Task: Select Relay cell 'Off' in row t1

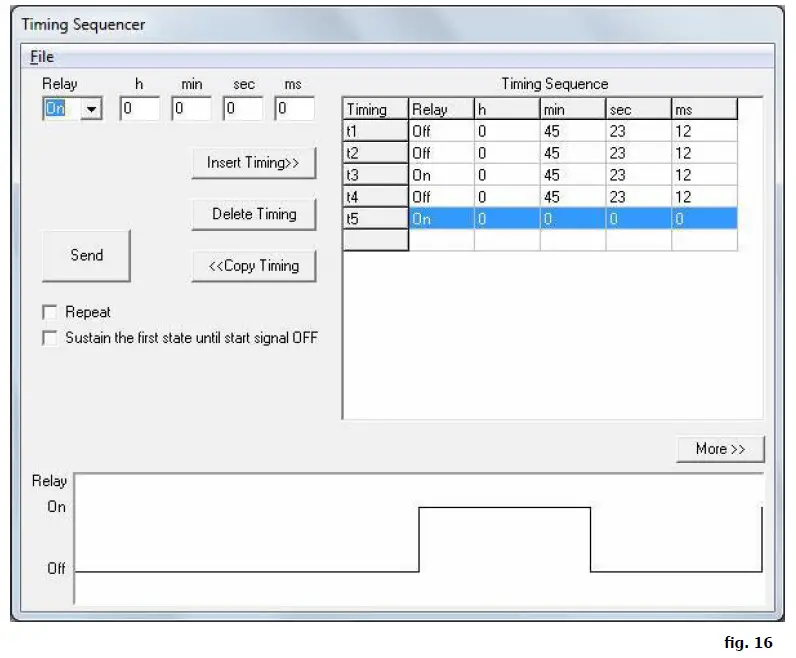Action: click(442, 131)
